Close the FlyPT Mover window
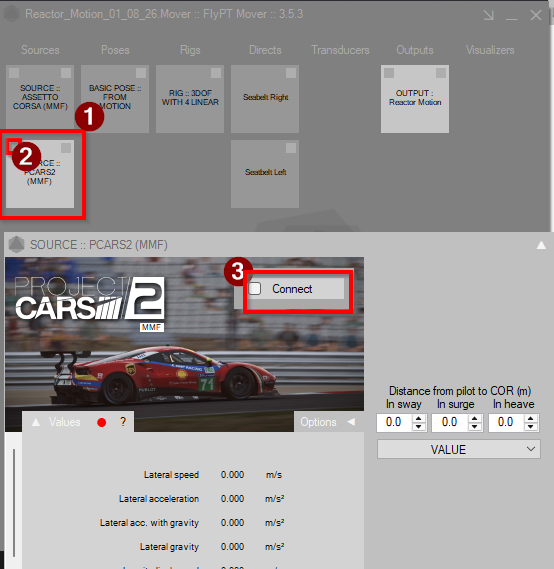 click(x=536, y=15)
